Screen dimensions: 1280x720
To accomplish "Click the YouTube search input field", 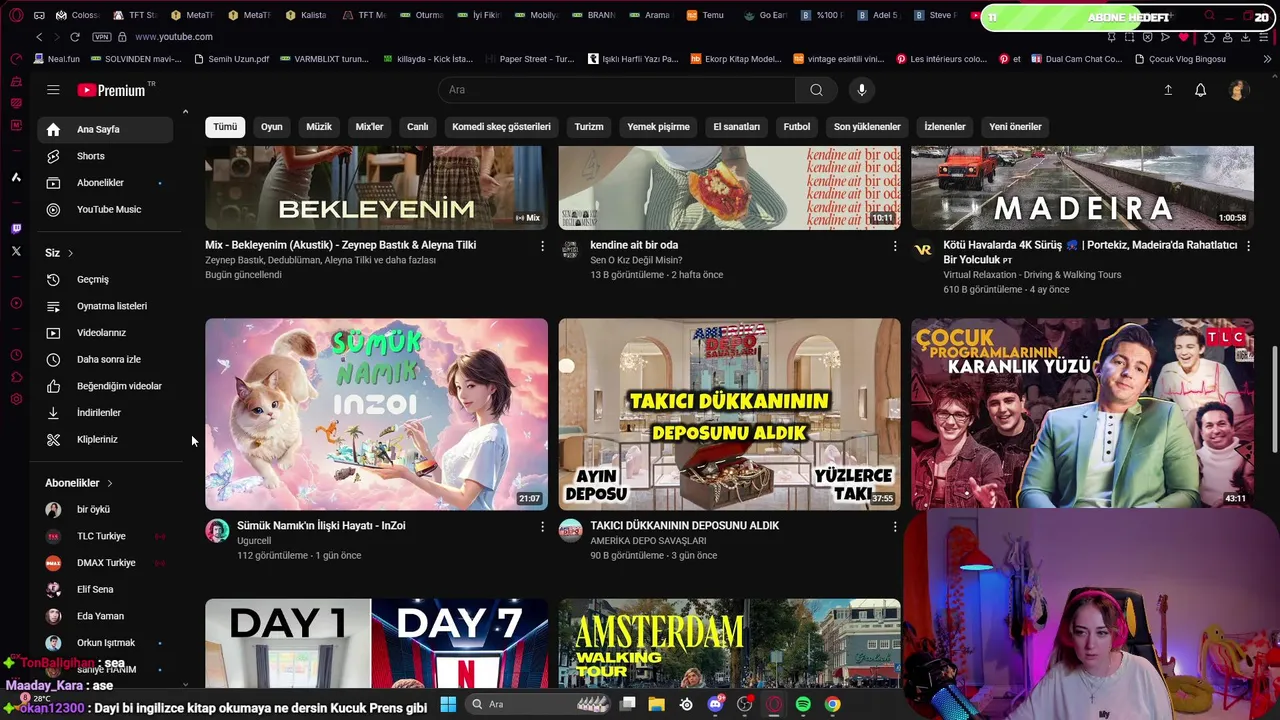I will pyautogui.click(x=617, y=90).
